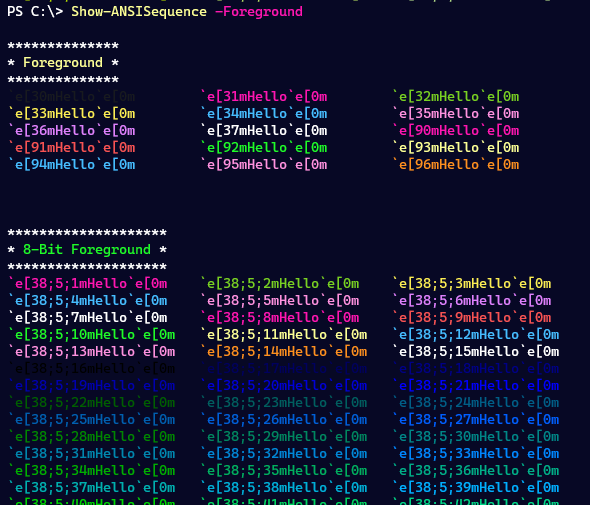Click the `e[36mHello sample text
590x505 pixels.
[71, 131]
